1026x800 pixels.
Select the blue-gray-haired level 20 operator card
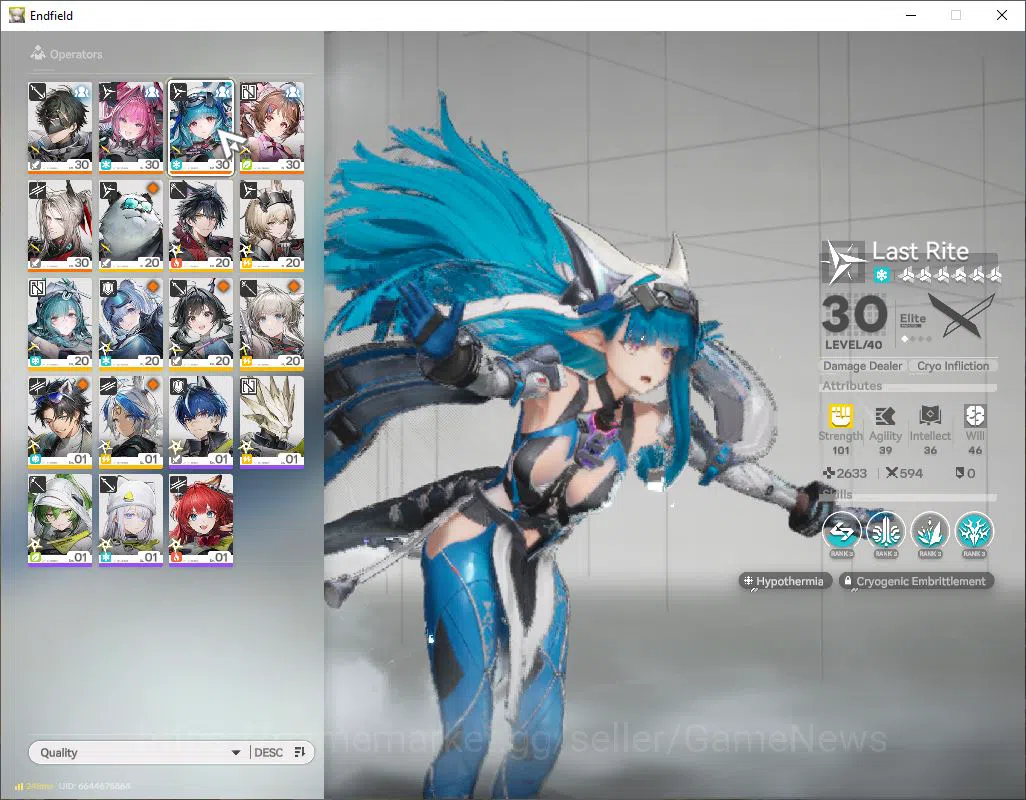coord(131,323)
